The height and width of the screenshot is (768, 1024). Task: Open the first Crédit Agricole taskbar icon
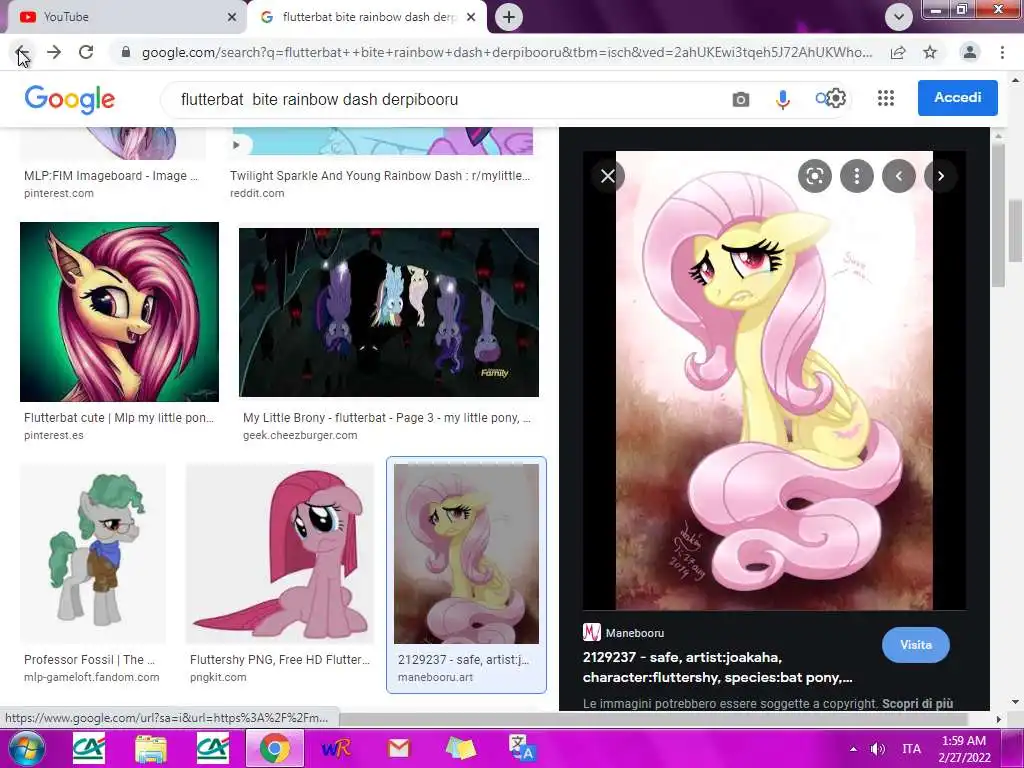pyautogui.click(x=89, y=749)
